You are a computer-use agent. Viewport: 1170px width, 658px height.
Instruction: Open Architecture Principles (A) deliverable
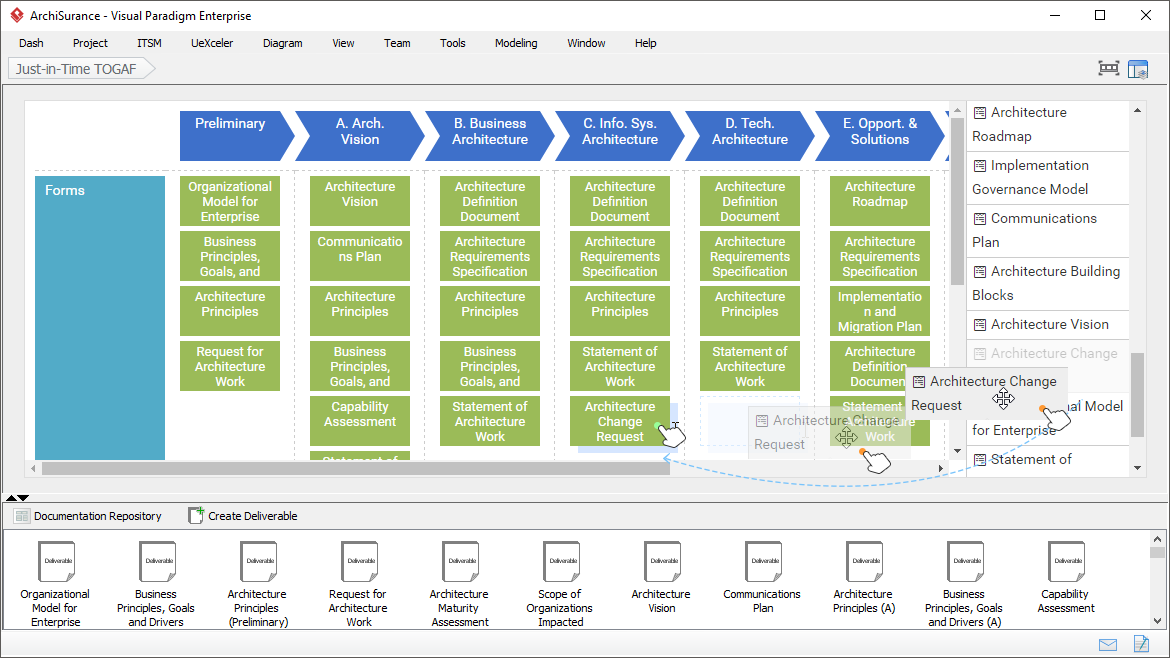(864, 578)
